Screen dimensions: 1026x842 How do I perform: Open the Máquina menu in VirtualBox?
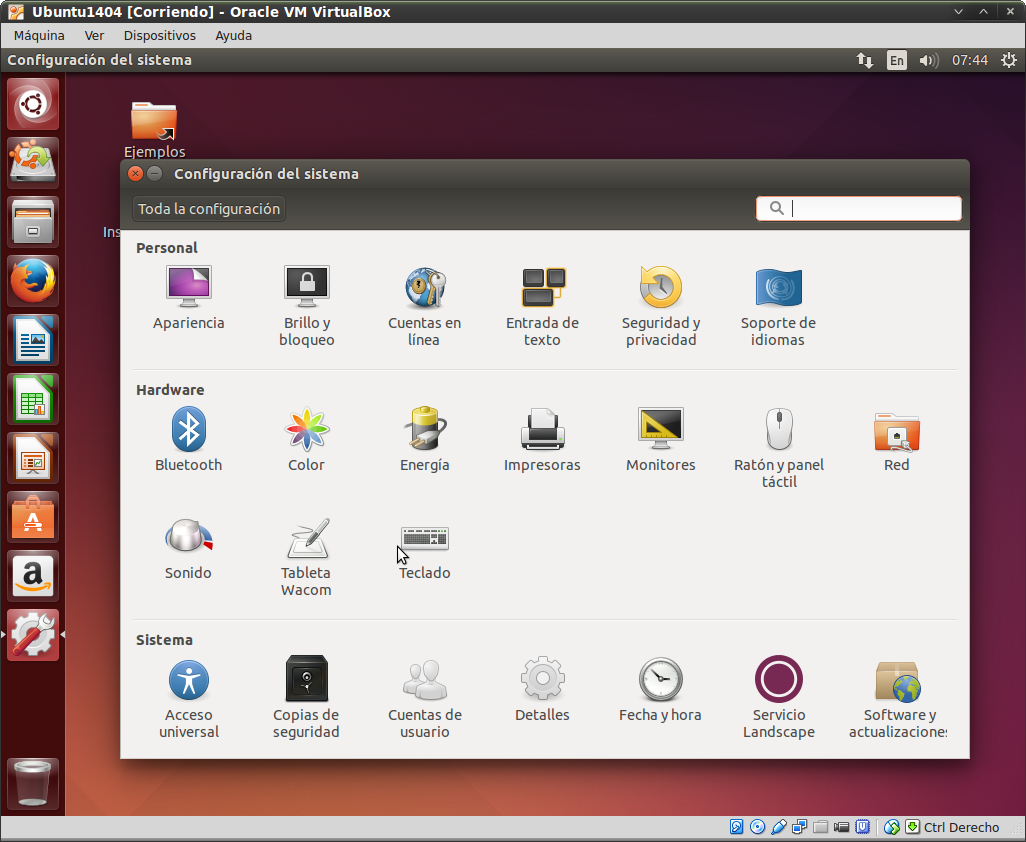pyautogui.click(x=39, y=35)
